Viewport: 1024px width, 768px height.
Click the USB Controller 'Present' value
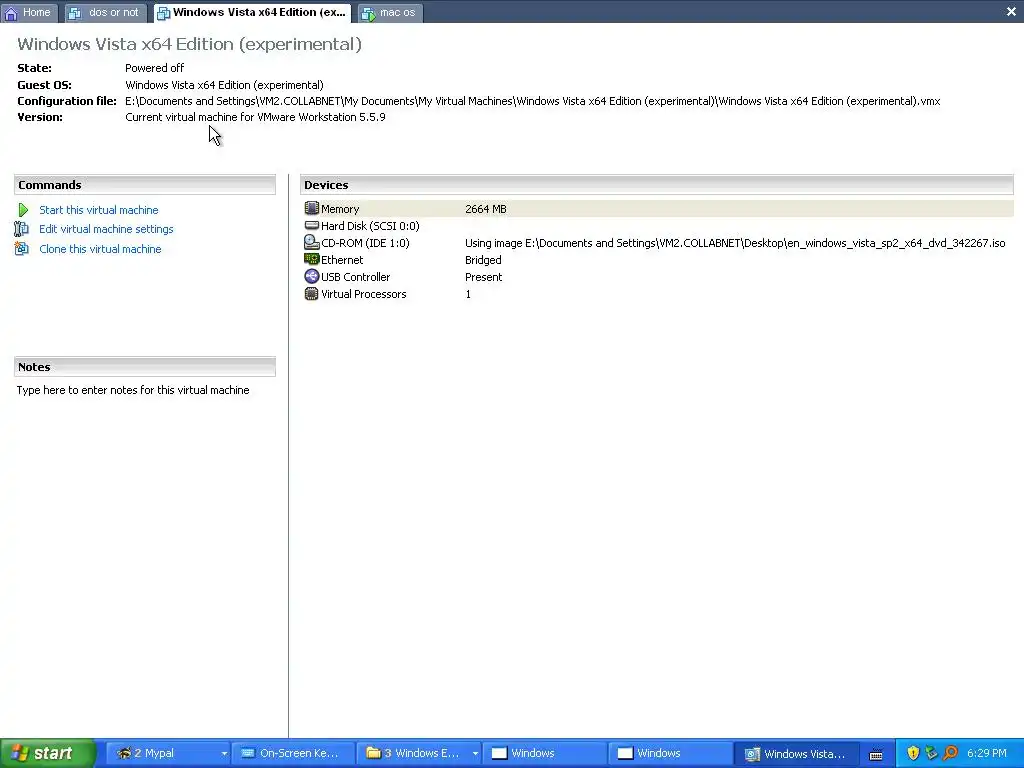click(x=483, y=277)
